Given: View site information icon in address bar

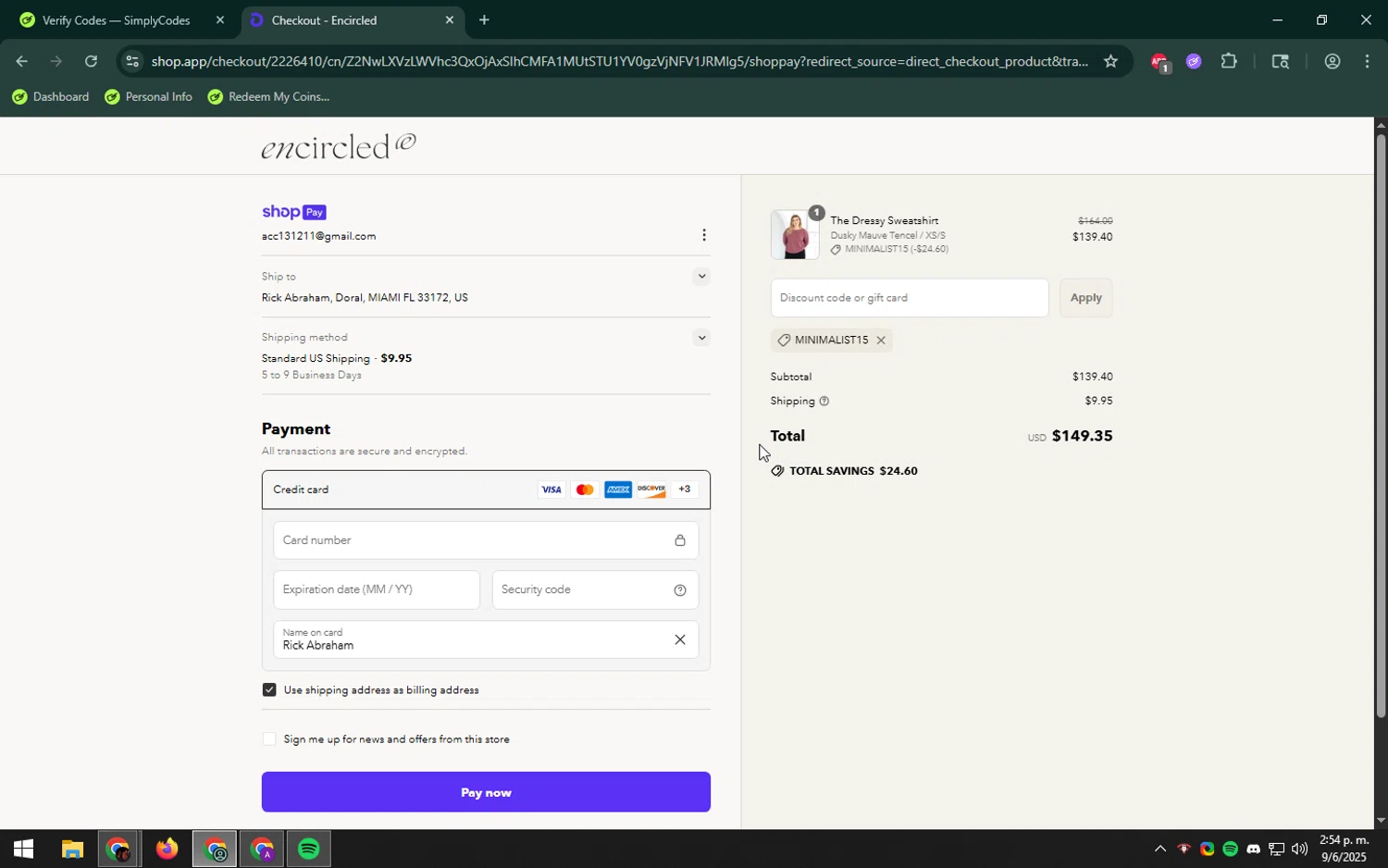Looking at the screenshot, I should point(132,62).
